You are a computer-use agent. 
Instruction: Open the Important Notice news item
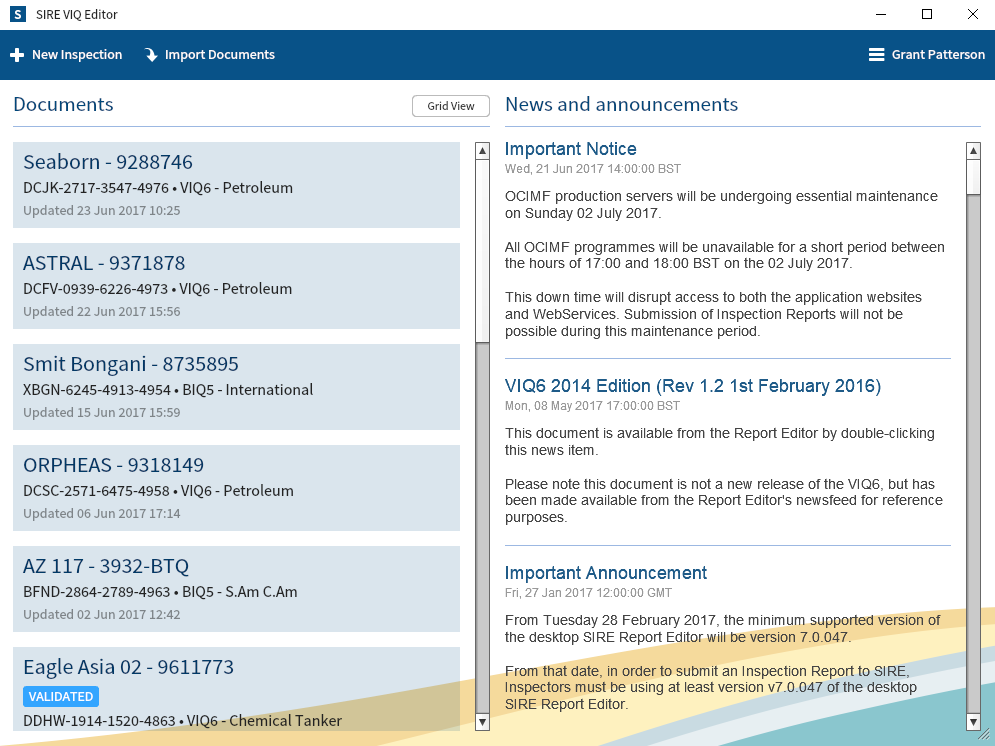pyautogui.click(x=570, y=149)
